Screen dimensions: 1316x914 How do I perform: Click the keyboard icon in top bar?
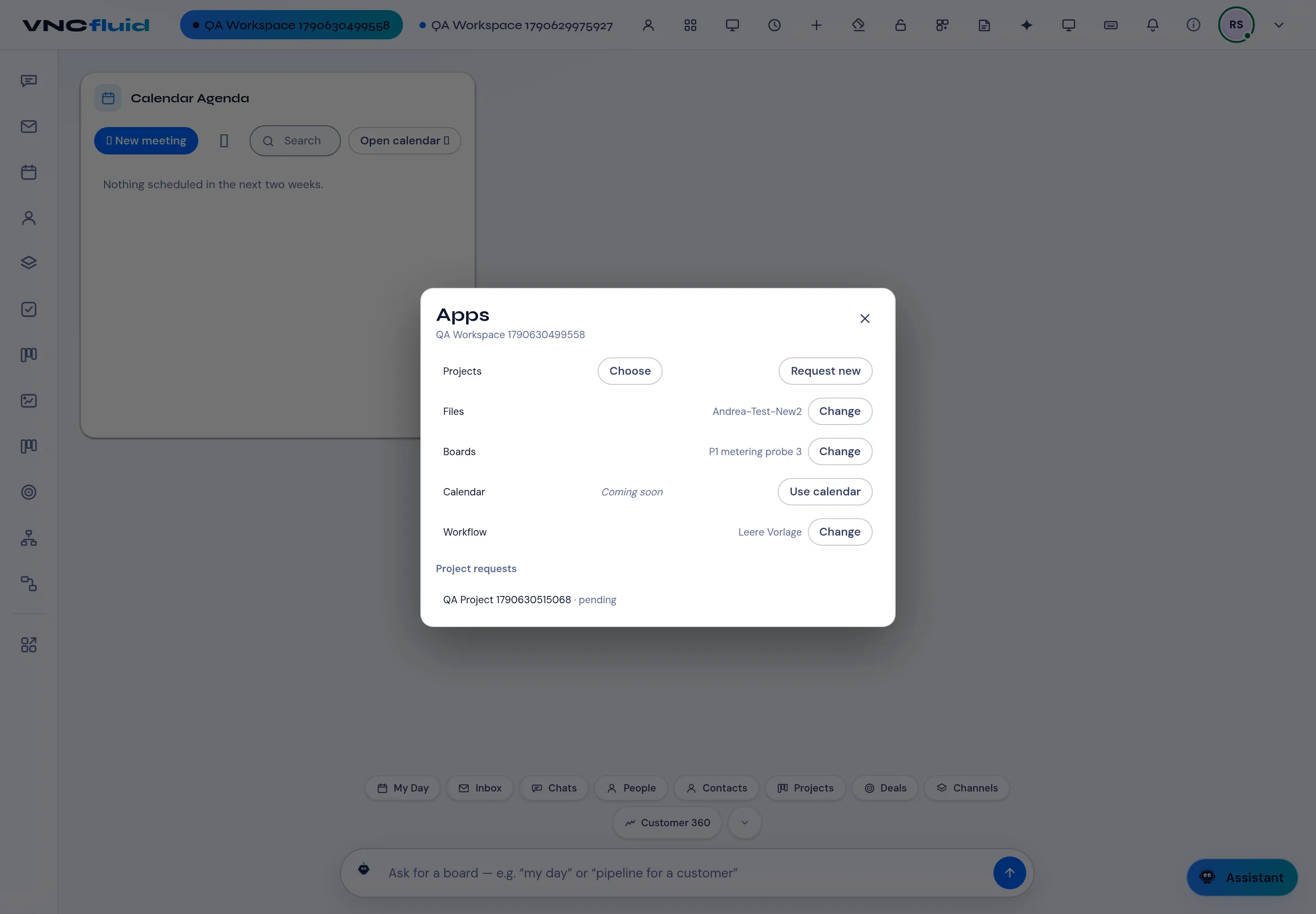(x=1110, y=25)
